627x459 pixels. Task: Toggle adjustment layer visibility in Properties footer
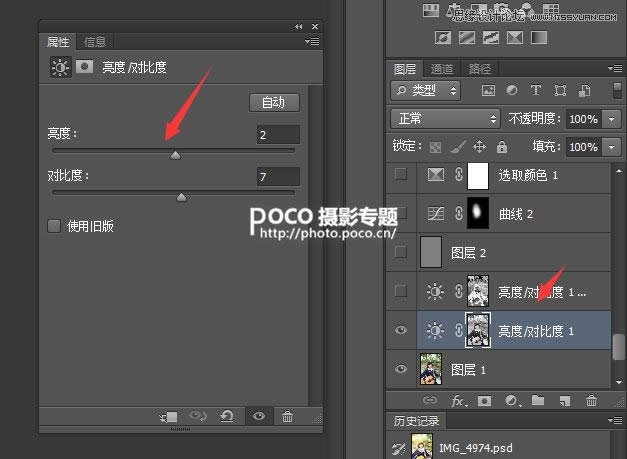point(259,416)
